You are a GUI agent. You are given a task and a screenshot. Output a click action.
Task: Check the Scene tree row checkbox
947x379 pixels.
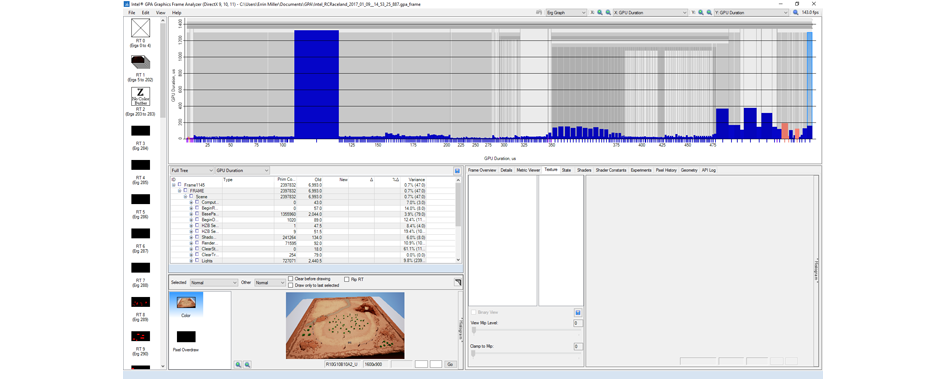pyautogui.click(x=191, y=196)
